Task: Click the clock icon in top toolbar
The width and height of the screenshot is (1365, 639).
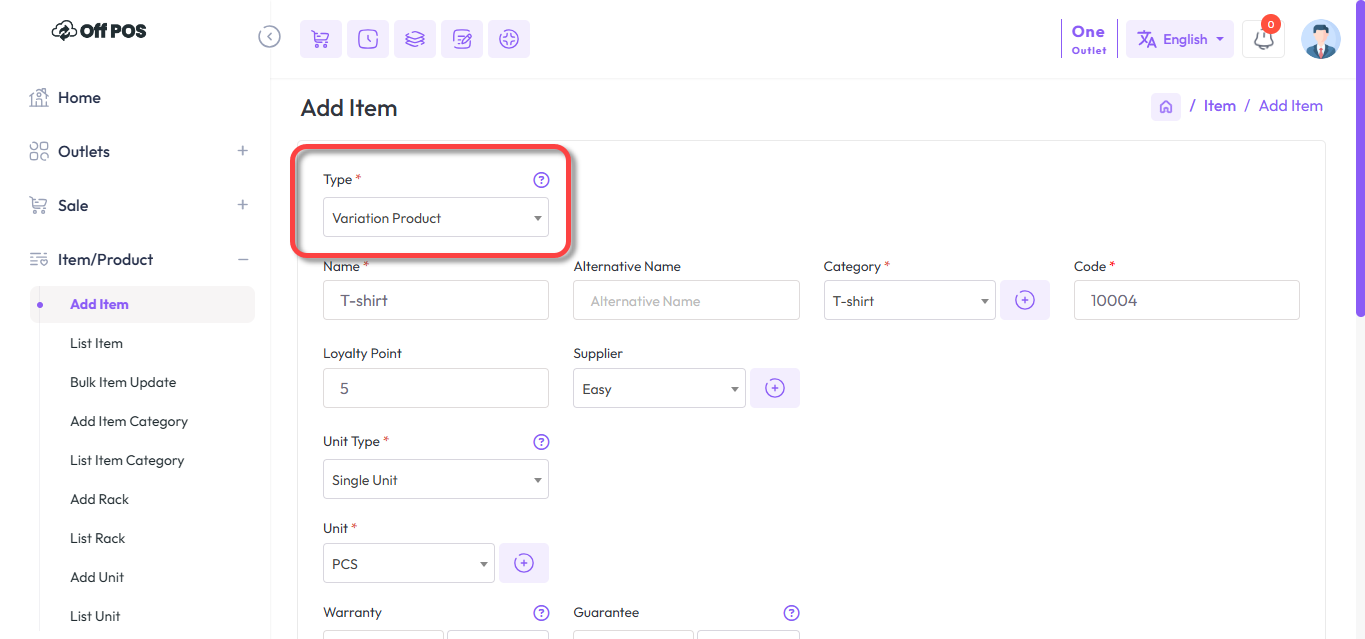Action: [367, 39]
